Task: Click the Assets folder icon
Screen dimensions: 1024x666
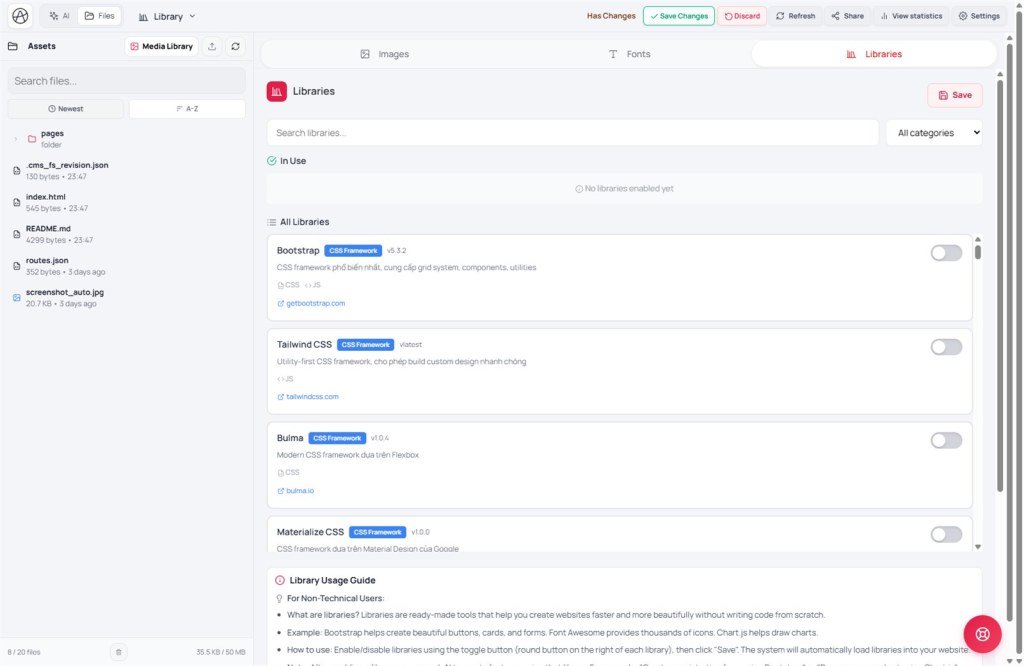Action: (12, 46)
